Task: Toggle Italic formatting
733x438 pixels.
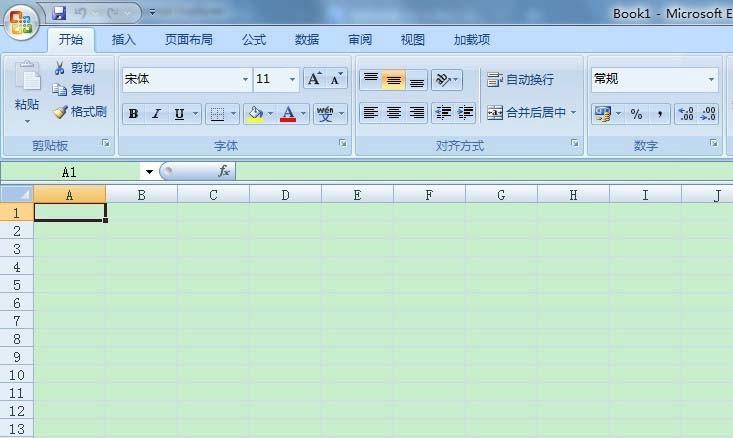Action: tap(156, 114)
